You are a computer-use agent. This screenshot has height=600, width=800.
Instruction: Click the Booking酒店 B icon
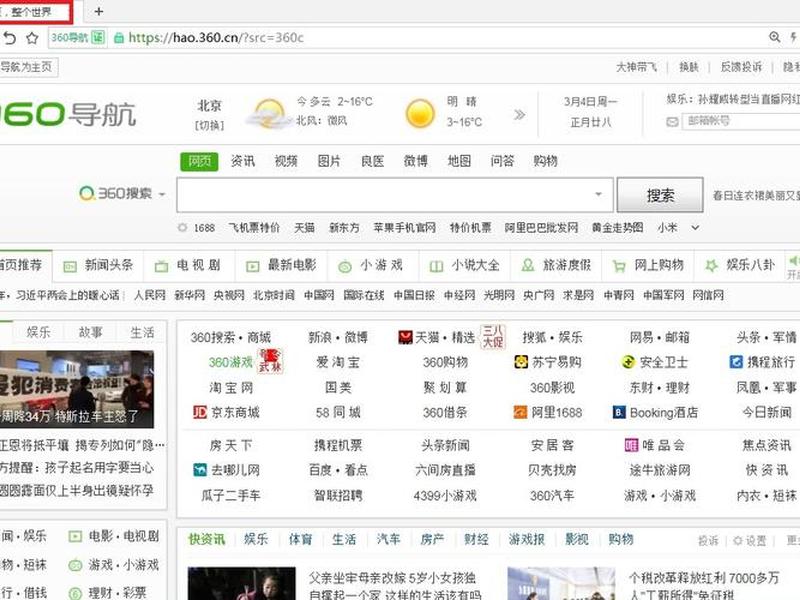619,412
